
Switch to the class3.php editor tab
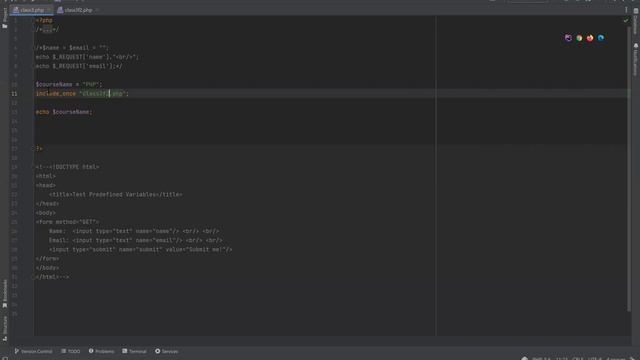32,10
